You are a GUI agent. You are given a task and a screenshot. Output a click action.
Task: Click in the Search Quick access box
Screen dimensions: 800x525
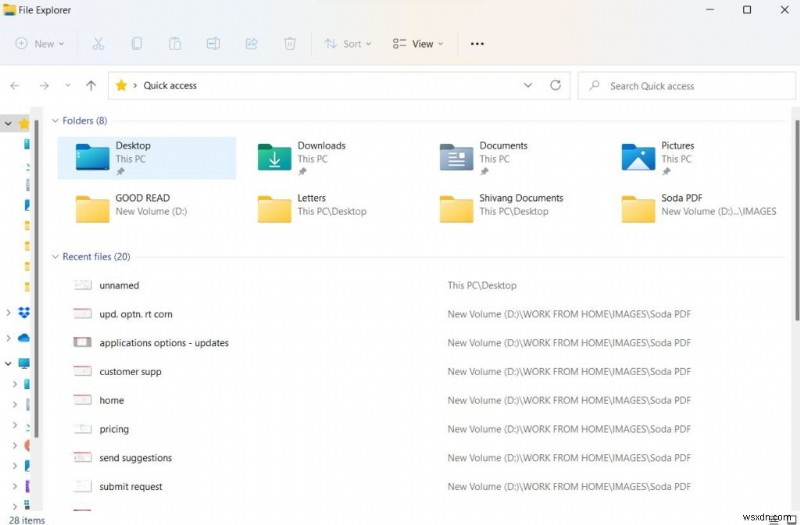[x=686, y=86]
